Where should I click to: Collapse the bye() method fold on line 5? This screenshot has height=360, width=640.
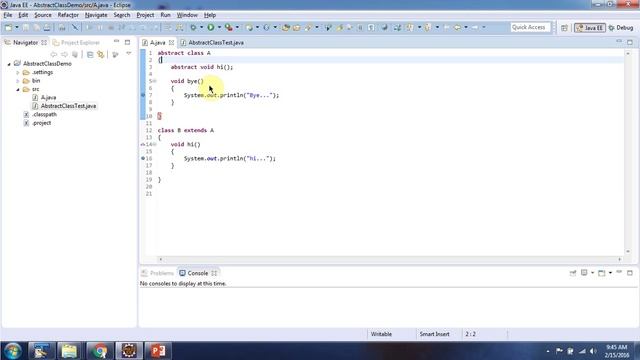point(155,81)
